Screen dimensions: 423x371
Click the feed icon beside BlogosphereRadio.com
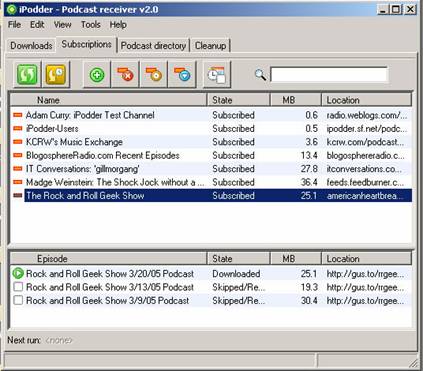18,155
